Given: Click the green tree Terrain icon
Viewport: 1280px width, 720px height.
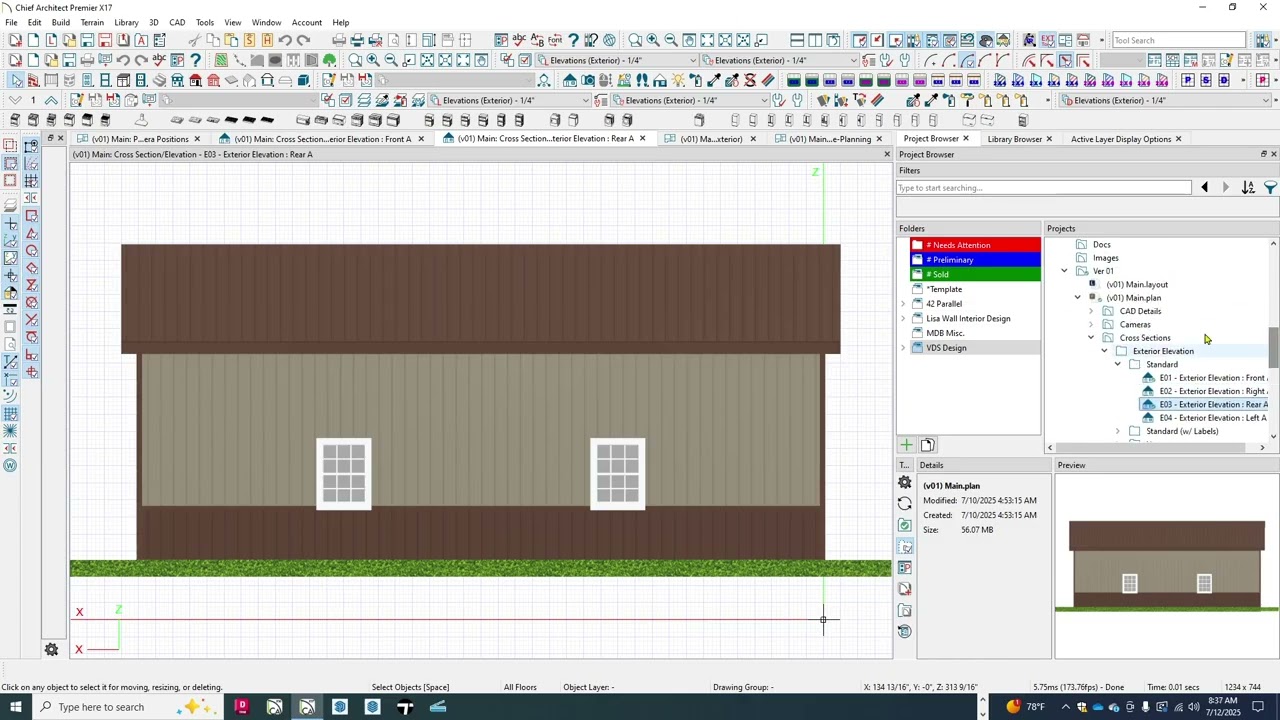Looking at the screenshot, I should point(329,60).
